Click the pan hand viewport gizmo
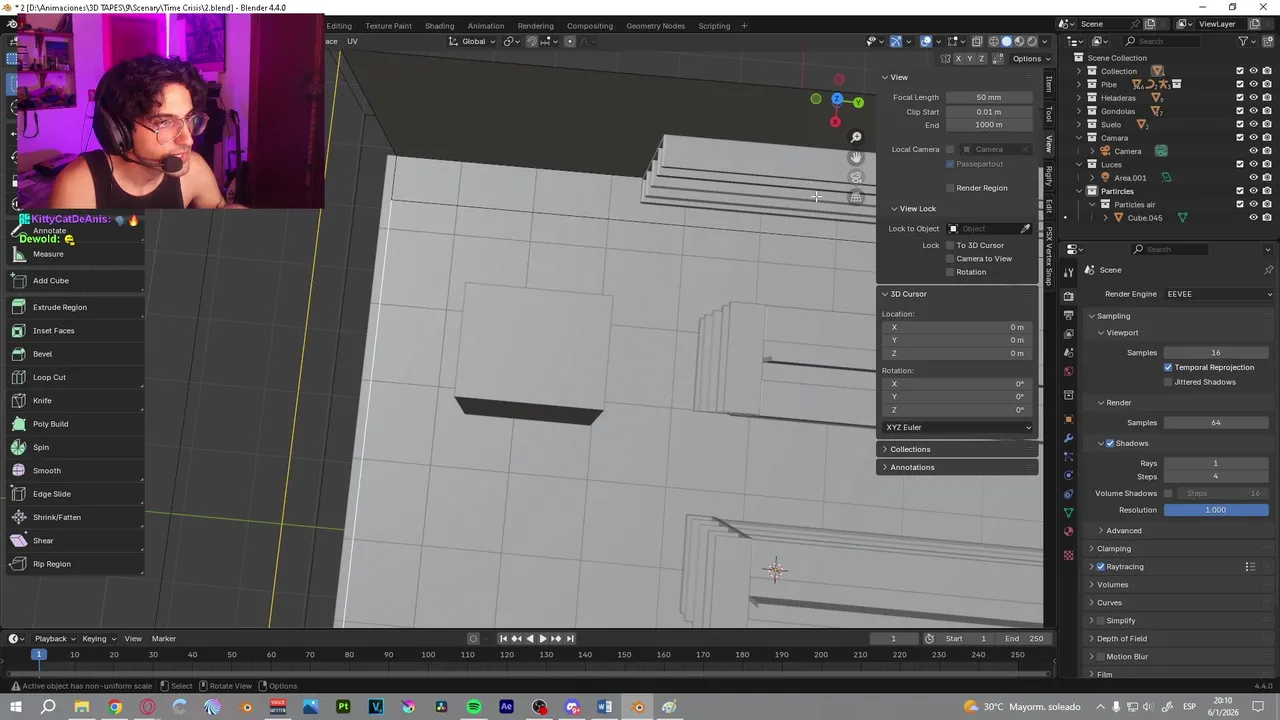This screenshot has height=720, width=1280. [856, 157]
